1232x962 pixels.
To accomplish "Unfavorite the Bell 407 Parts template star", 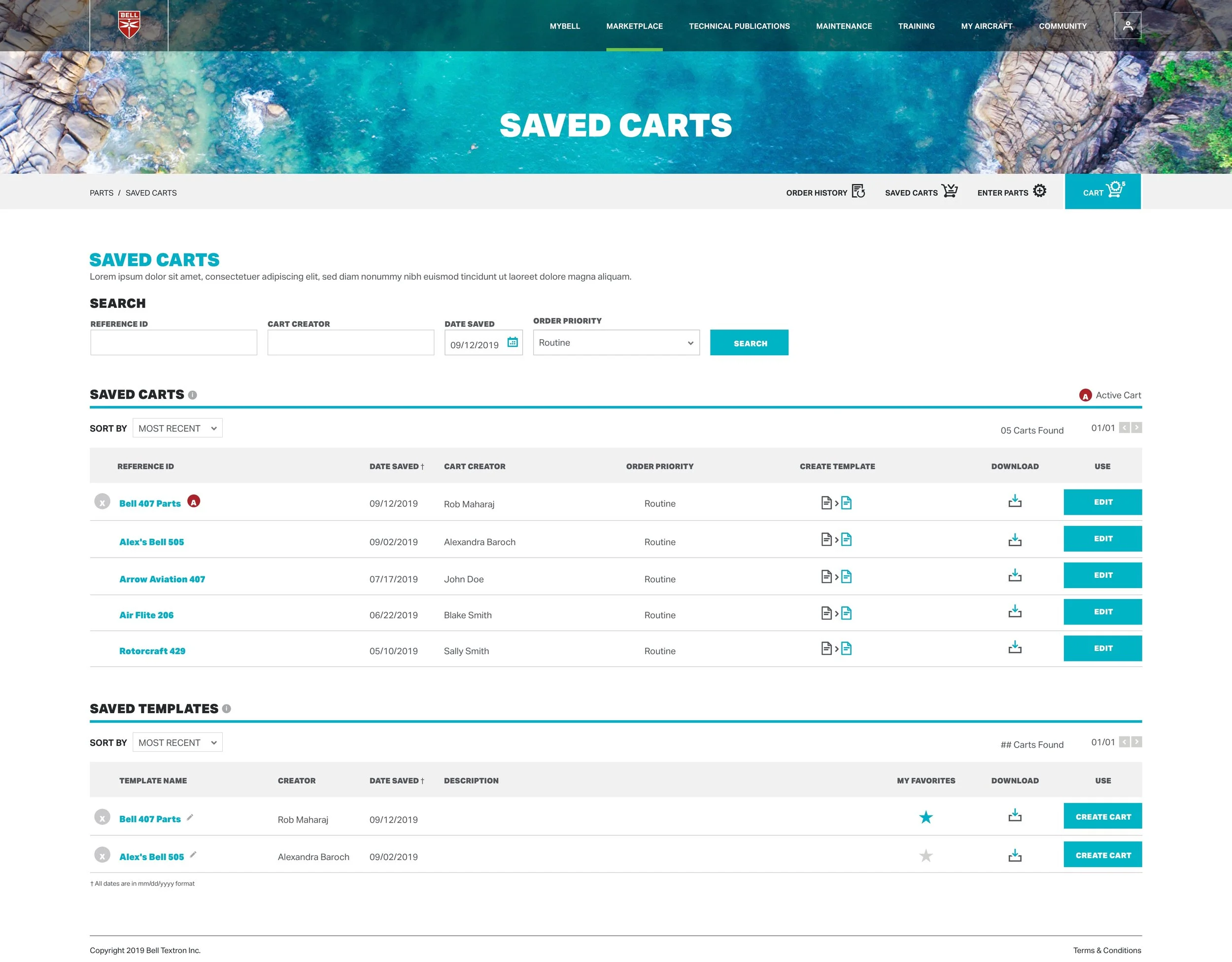I will (x=925, y=817).
